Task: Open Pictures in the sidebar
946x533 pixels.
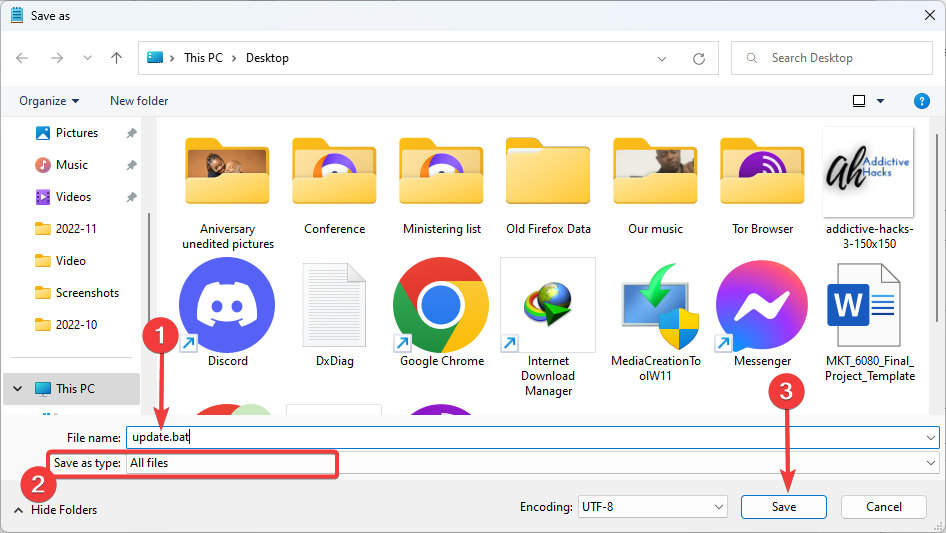Action: 77,133
